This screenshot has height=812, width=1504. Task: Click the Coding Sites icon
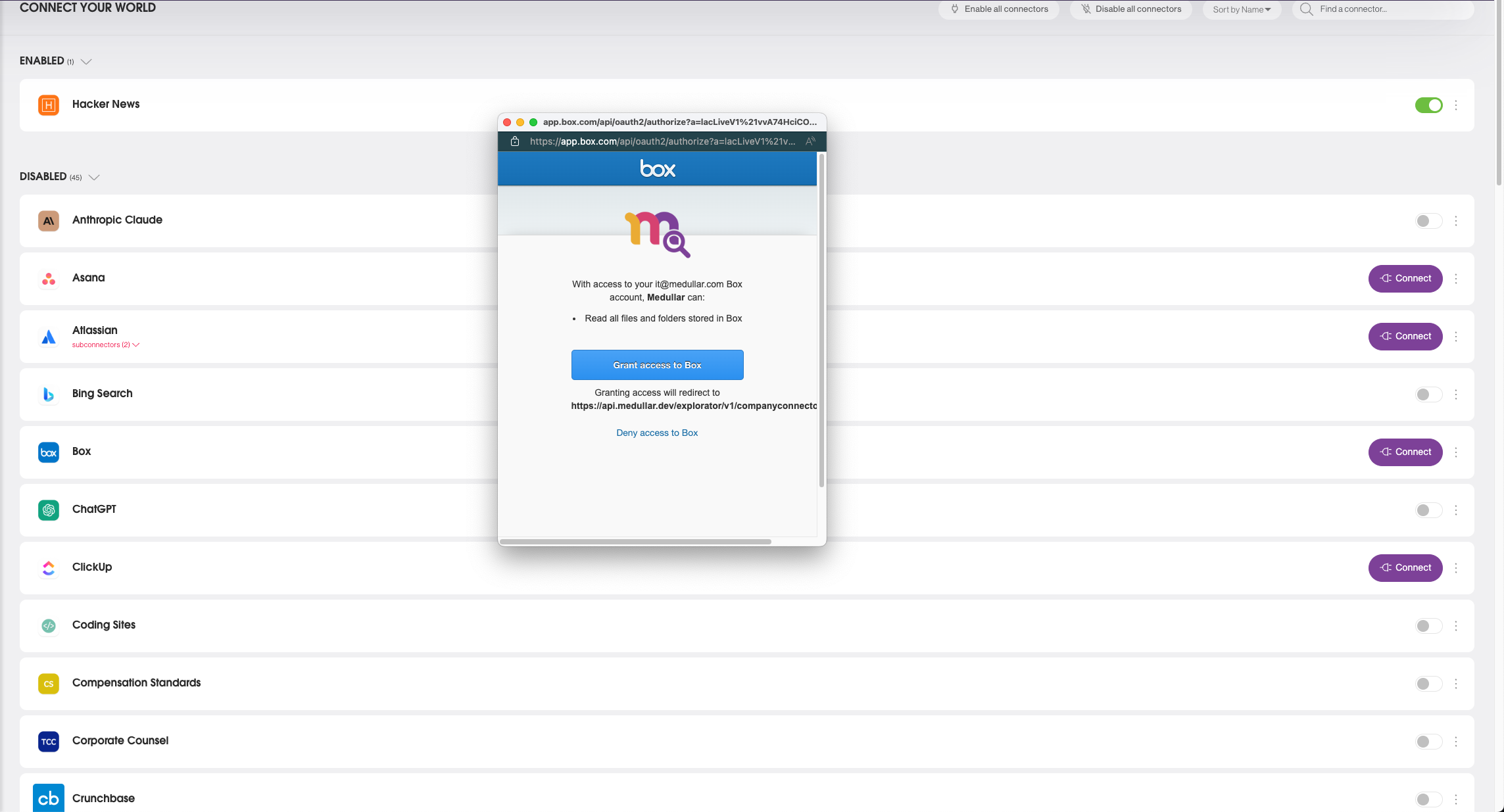[x=49, y=626]
